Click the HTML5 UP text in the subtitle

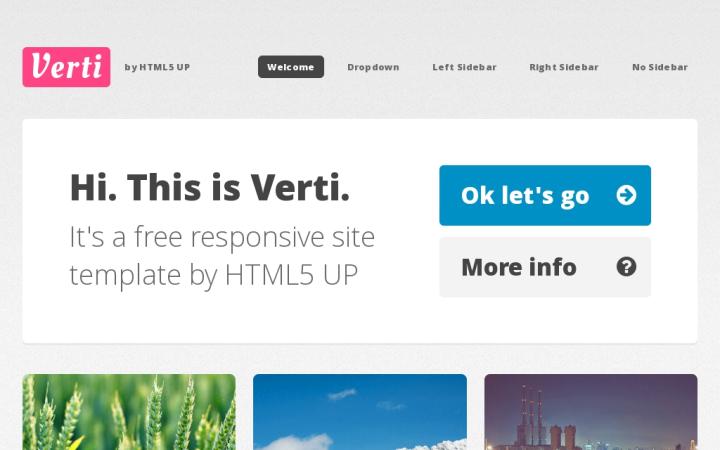tap(291, 275)
